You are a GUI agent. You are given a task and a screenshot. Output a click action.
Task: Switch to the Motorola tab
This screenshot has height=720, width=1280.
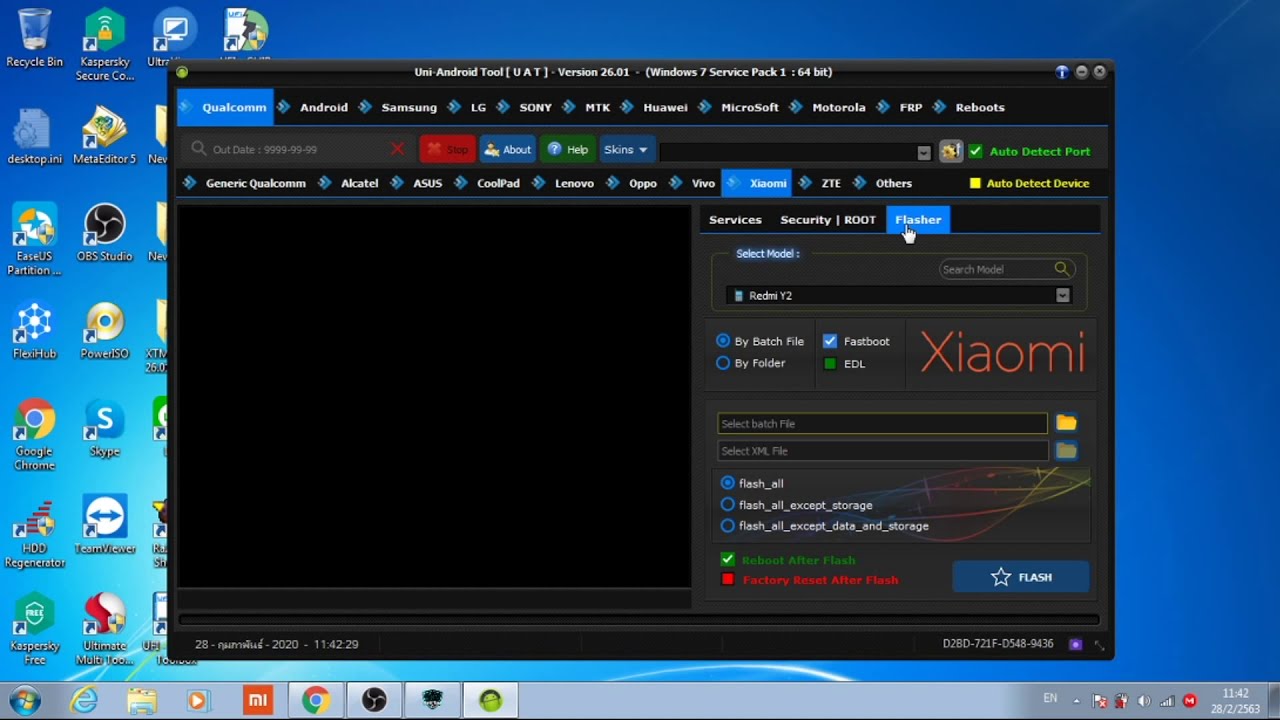click(x=828, y=107)
